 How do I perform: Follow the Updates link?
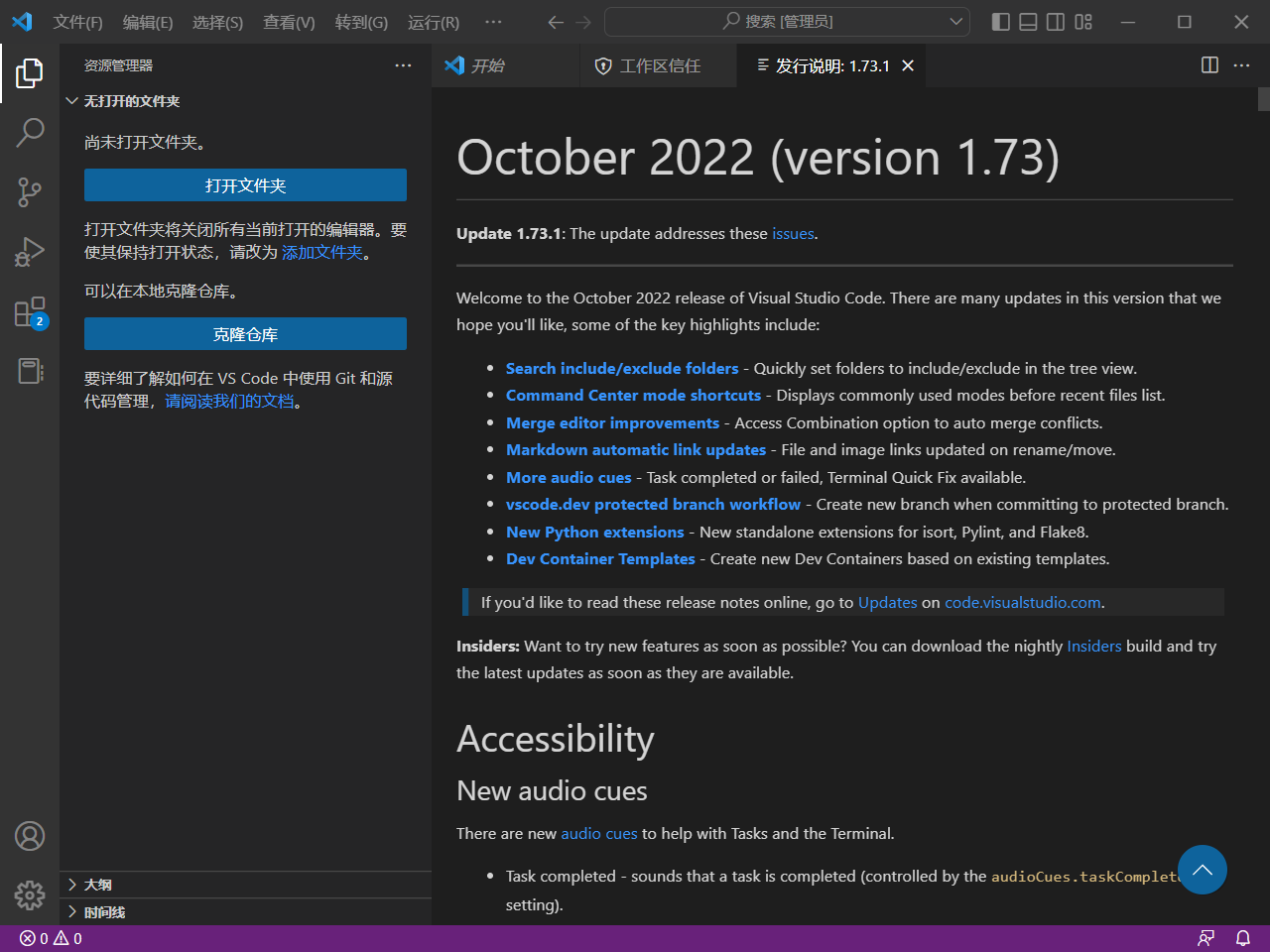[x=887, y=602]
